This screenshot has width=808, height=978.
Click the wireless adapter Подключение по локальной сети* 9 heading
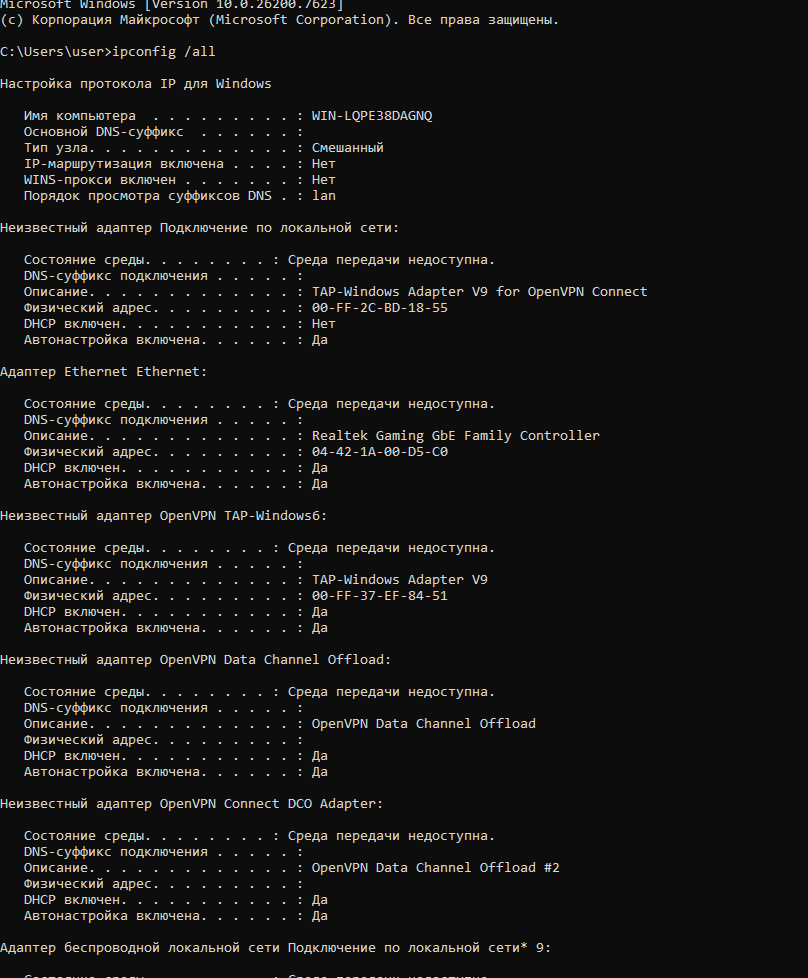click(276, 947)
